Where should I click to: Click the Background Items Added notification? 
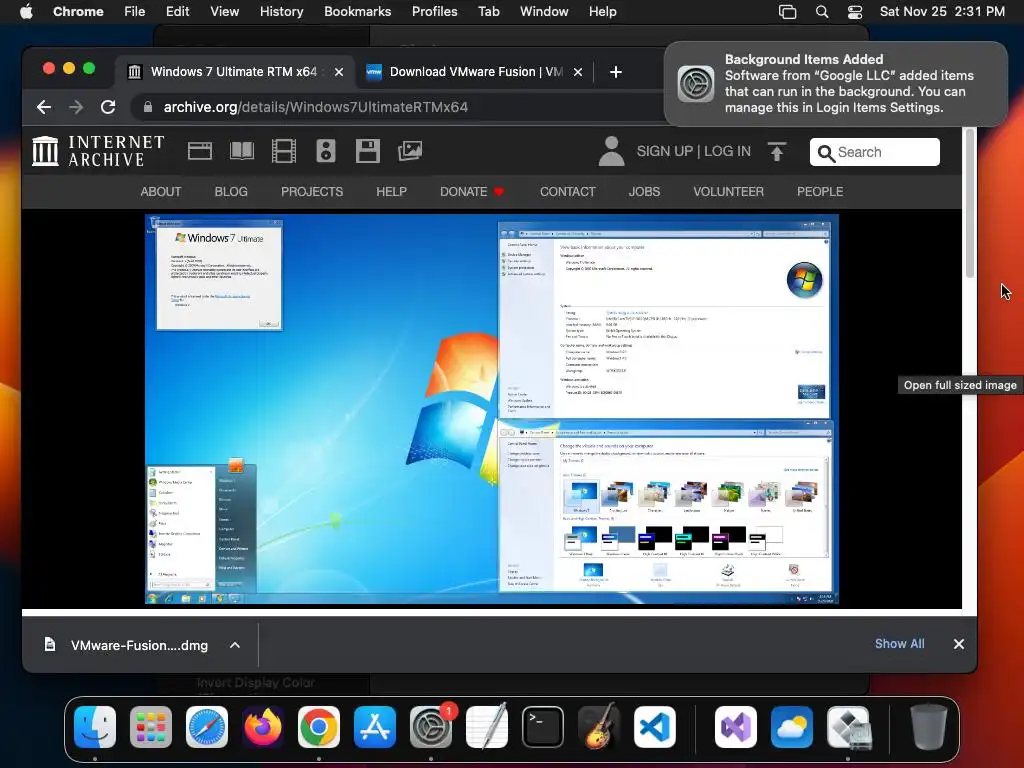[x=836, y=84]
